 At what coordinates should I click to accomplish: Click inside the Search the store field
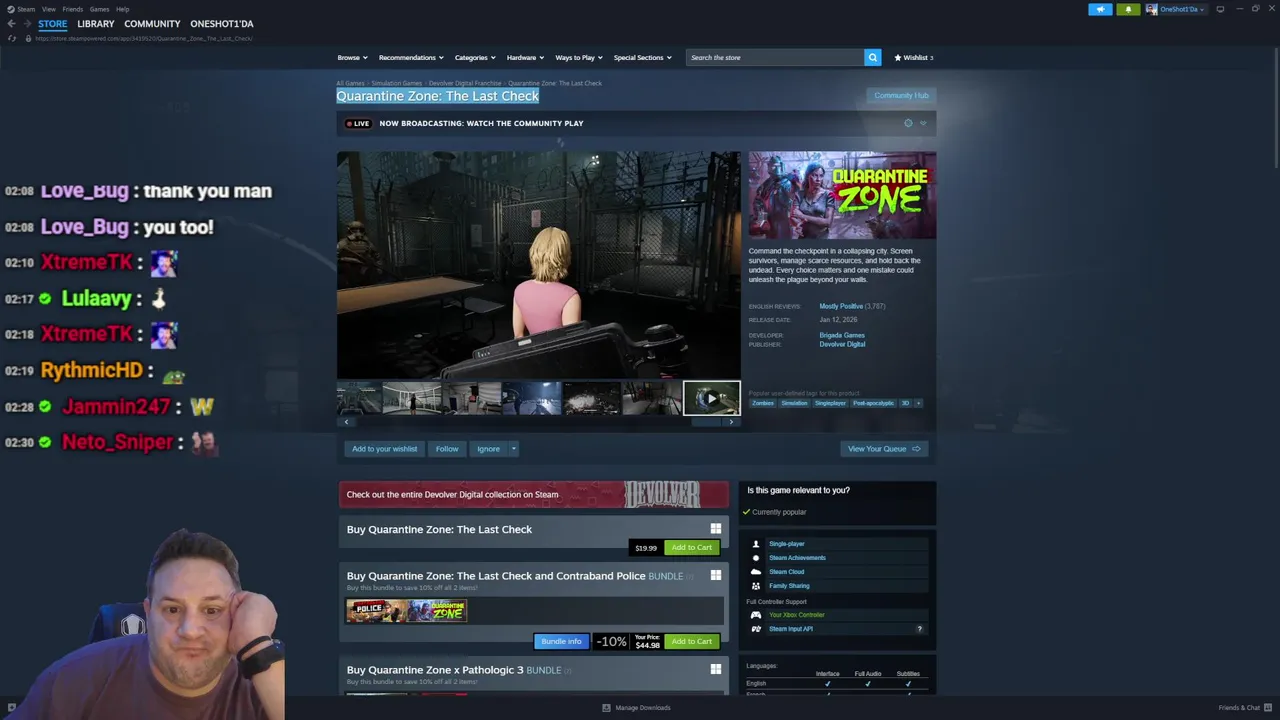click(775, 57)
